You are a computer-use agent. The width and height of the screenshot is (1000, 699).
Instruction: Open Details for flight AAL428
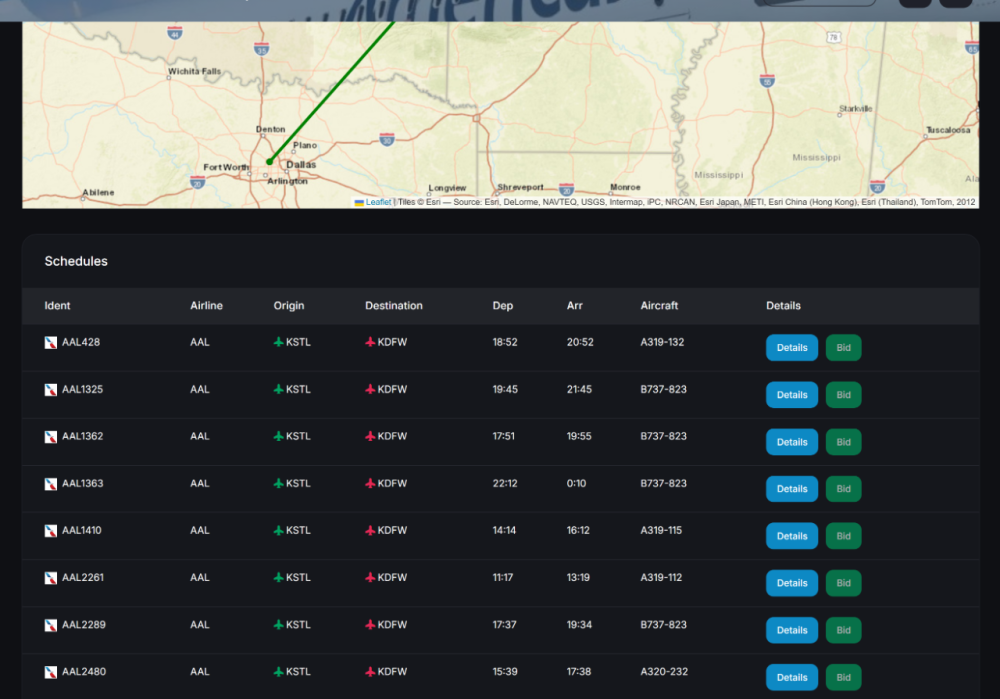pyautogui.click(x=791, y=348)
